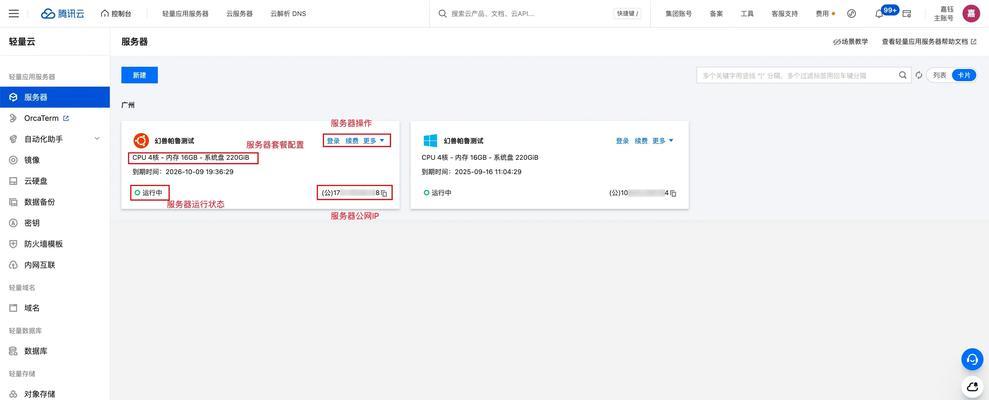Expand 自动化助手 sidebar section
This screenshot has width=989, height=400.
[x=55, y=139]
